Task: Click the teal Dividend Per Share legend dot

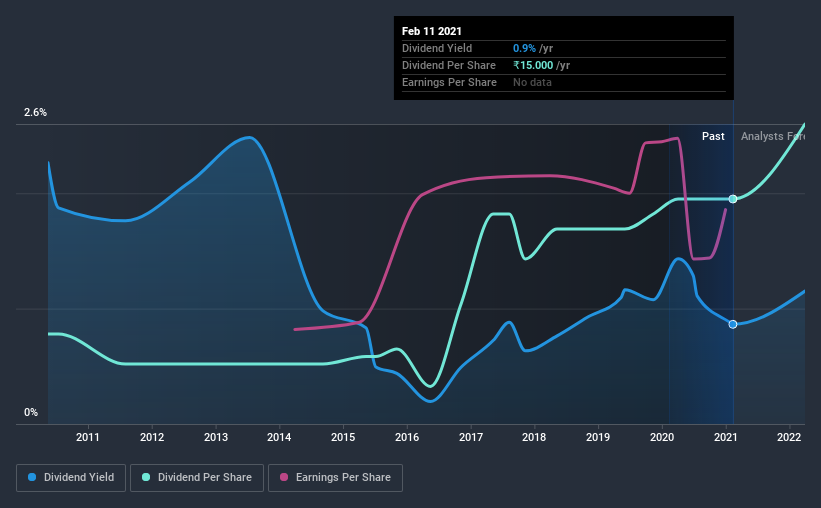Action: [146, 477]
